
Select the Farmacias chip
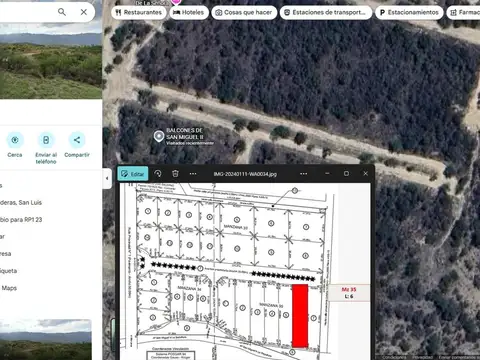point(464,13)
